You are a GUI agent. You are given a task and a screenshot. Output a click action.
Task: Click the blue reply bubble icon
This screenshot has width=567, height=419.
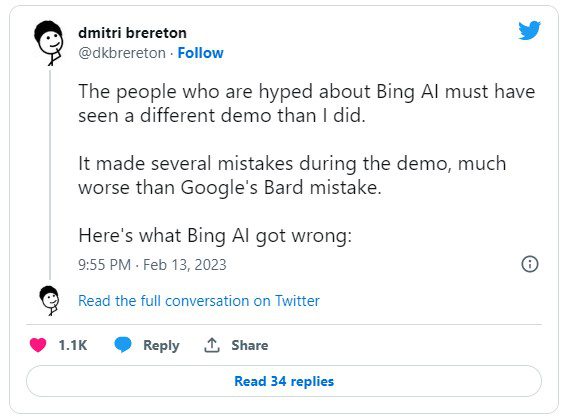(123, 345)
